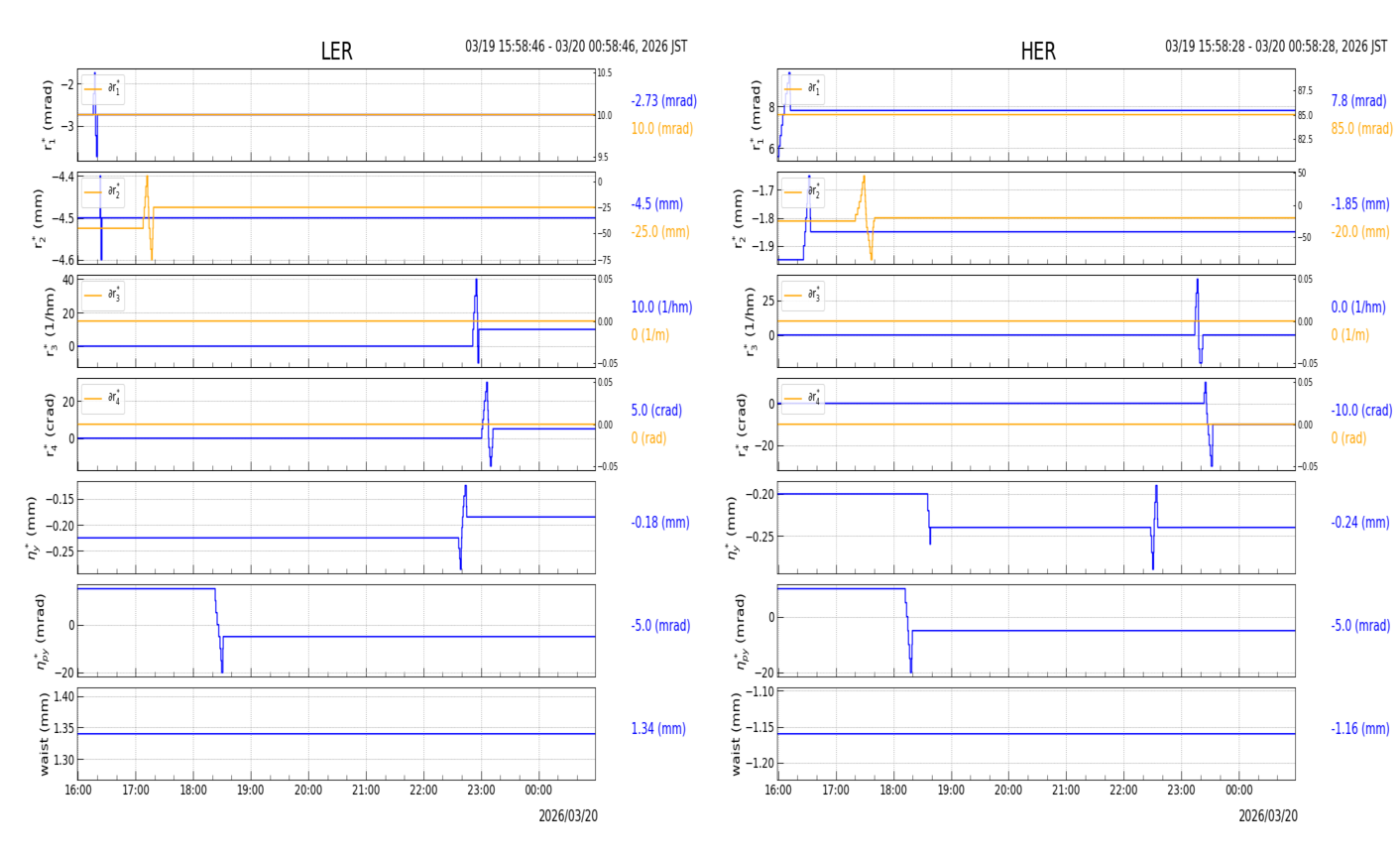This screenshot has height=857, width=1400.
Task: Click the 7.8 (mrad) value in HER
Action: (1358, 101)
